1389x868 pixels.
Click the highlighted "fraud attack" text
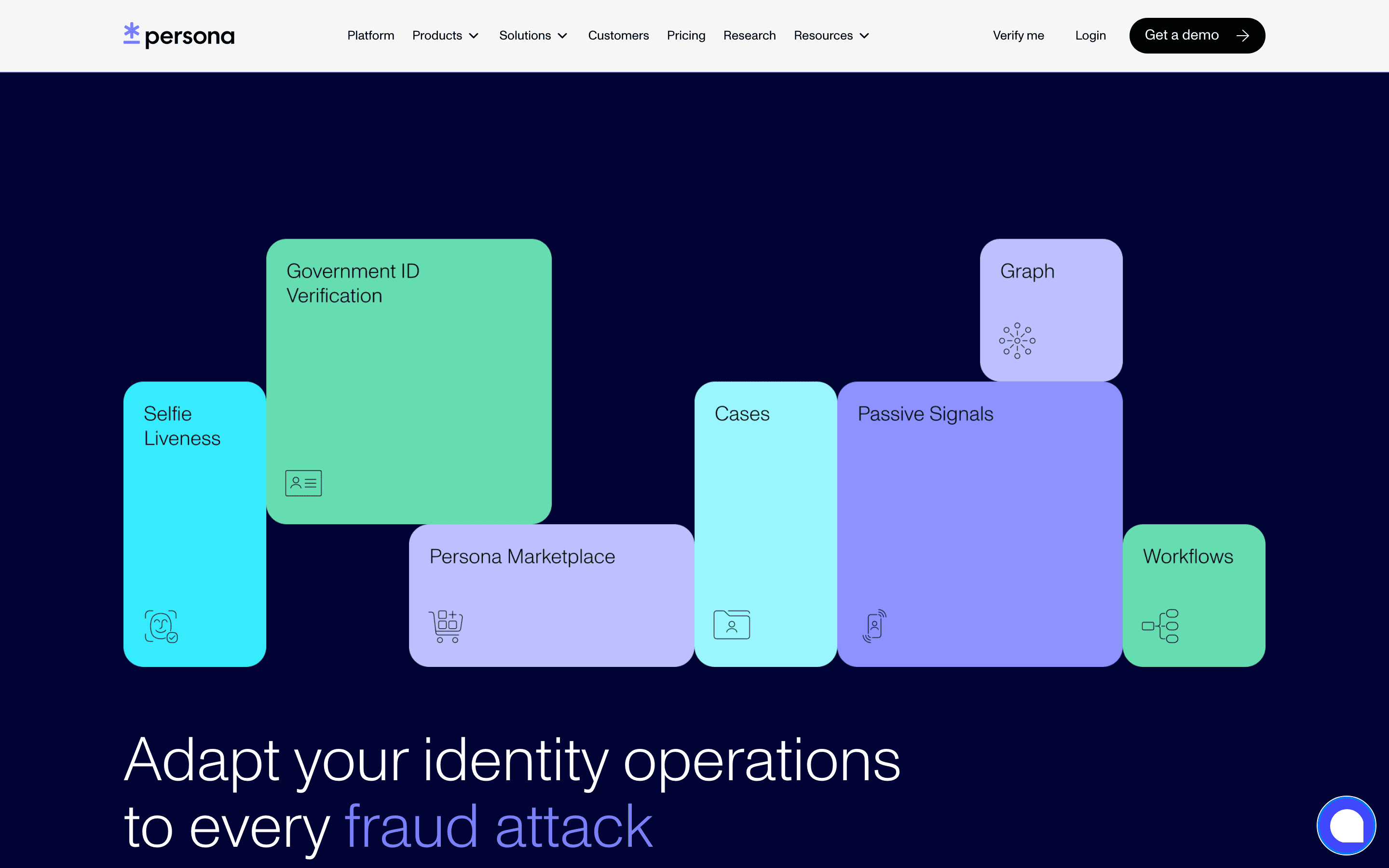[x=498, y=826]
